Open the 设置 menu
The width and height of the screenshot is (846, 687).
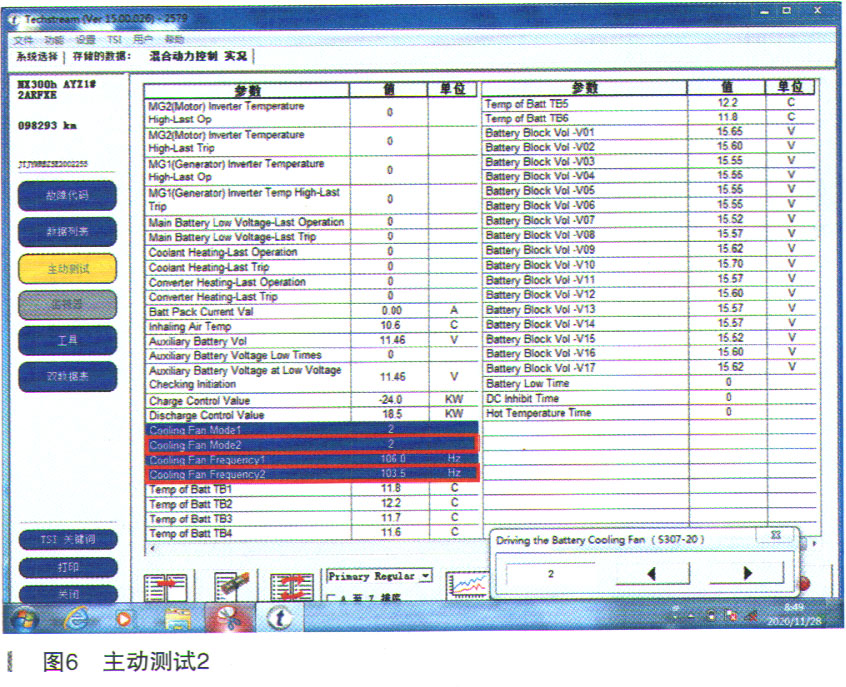(85, 40)
